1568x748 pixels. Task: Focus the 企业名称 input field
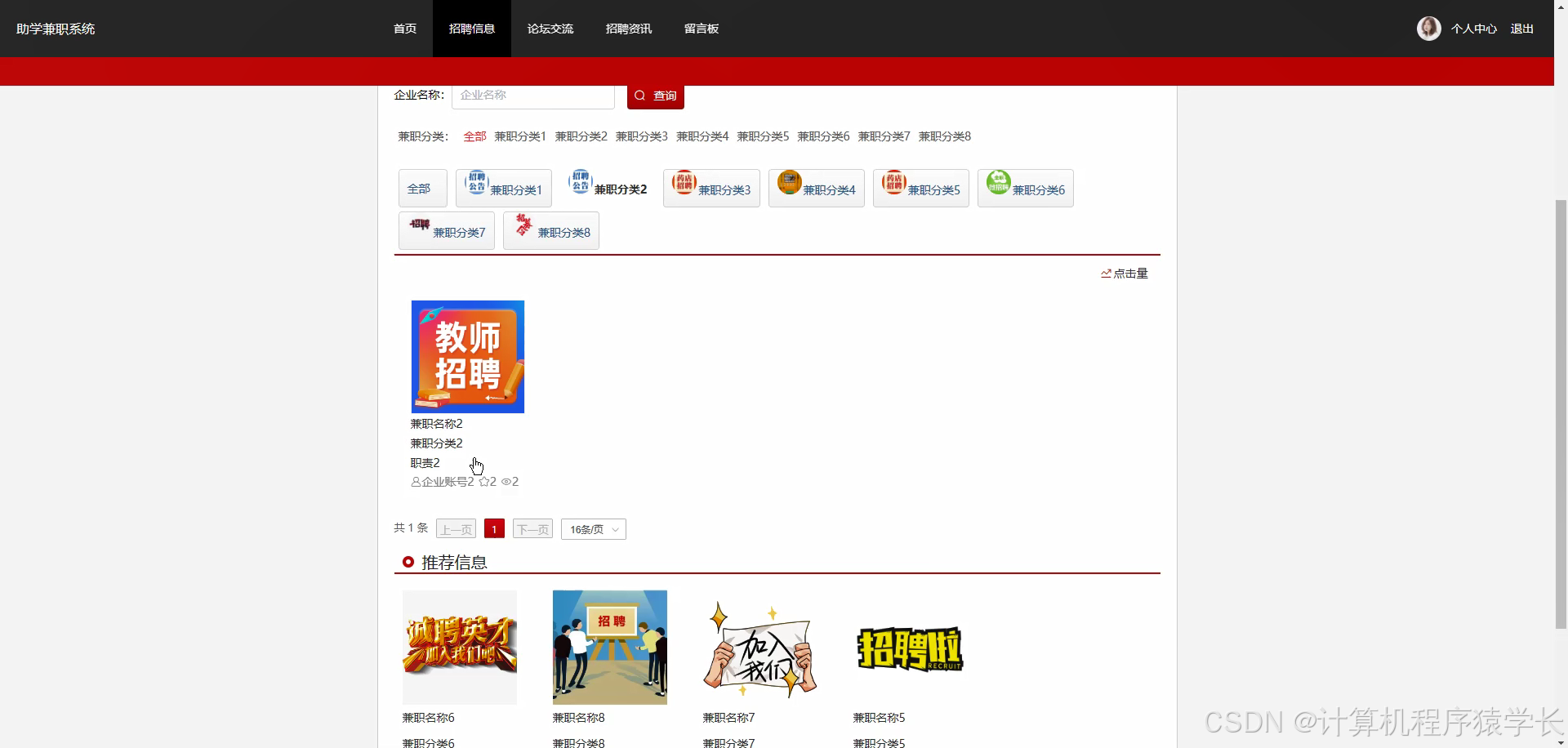pyautogui.click(x=533, y=96)
